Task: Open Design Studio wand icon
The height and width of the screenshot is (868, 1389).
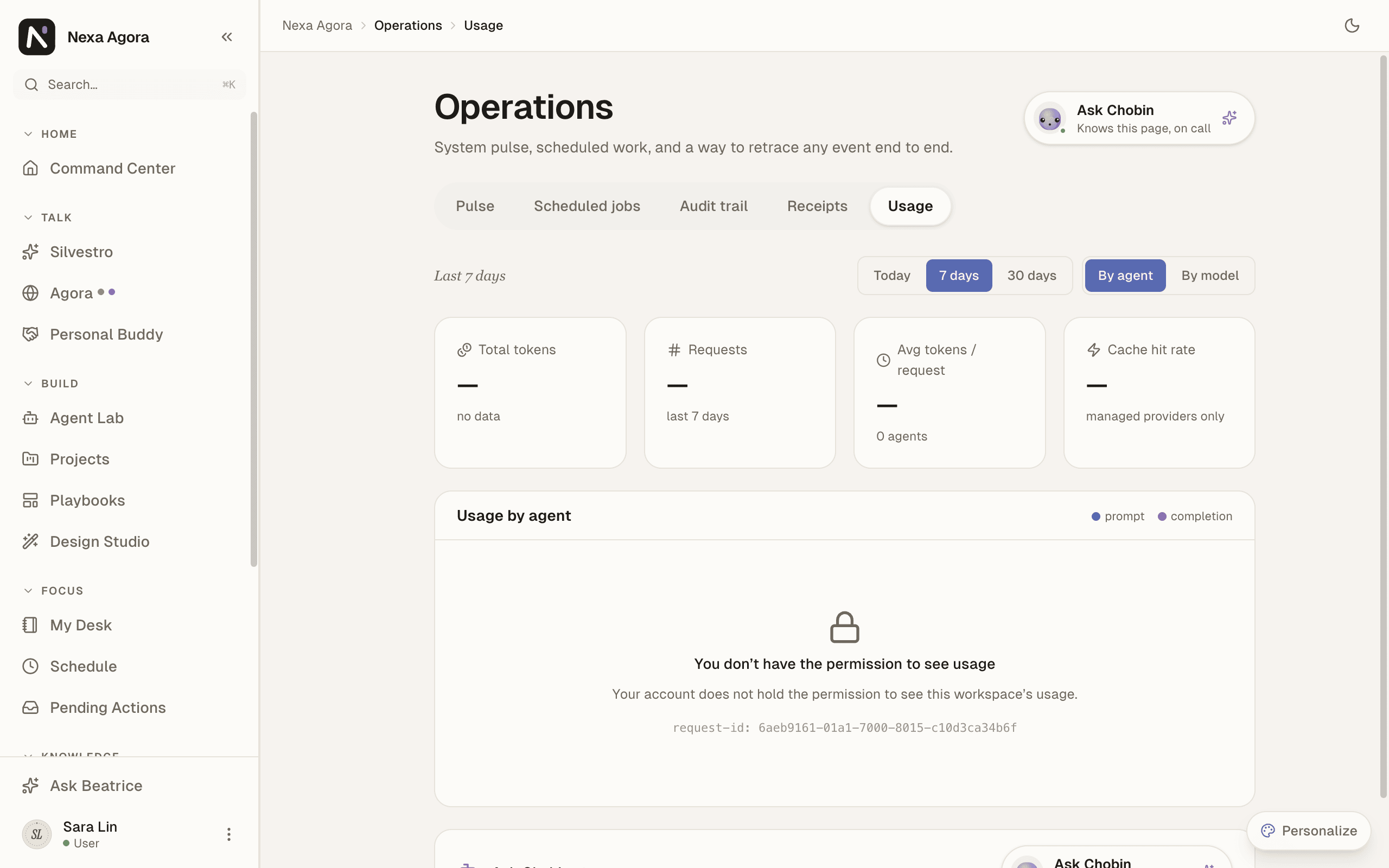Action: point(30,541)
